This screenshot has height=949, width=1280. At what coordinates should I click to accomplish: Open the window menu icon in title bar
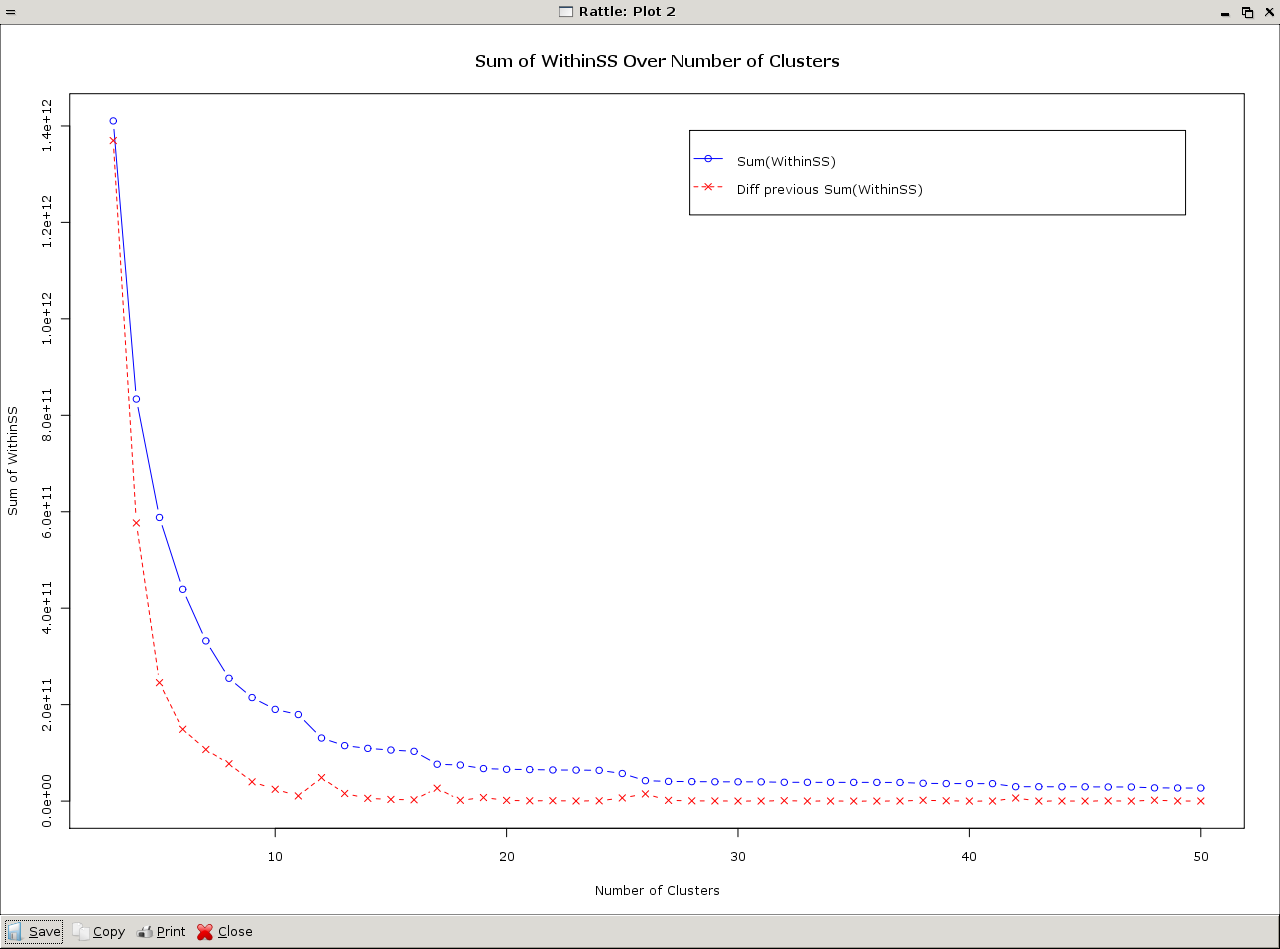pyautogui.click(x=11, y=11)
